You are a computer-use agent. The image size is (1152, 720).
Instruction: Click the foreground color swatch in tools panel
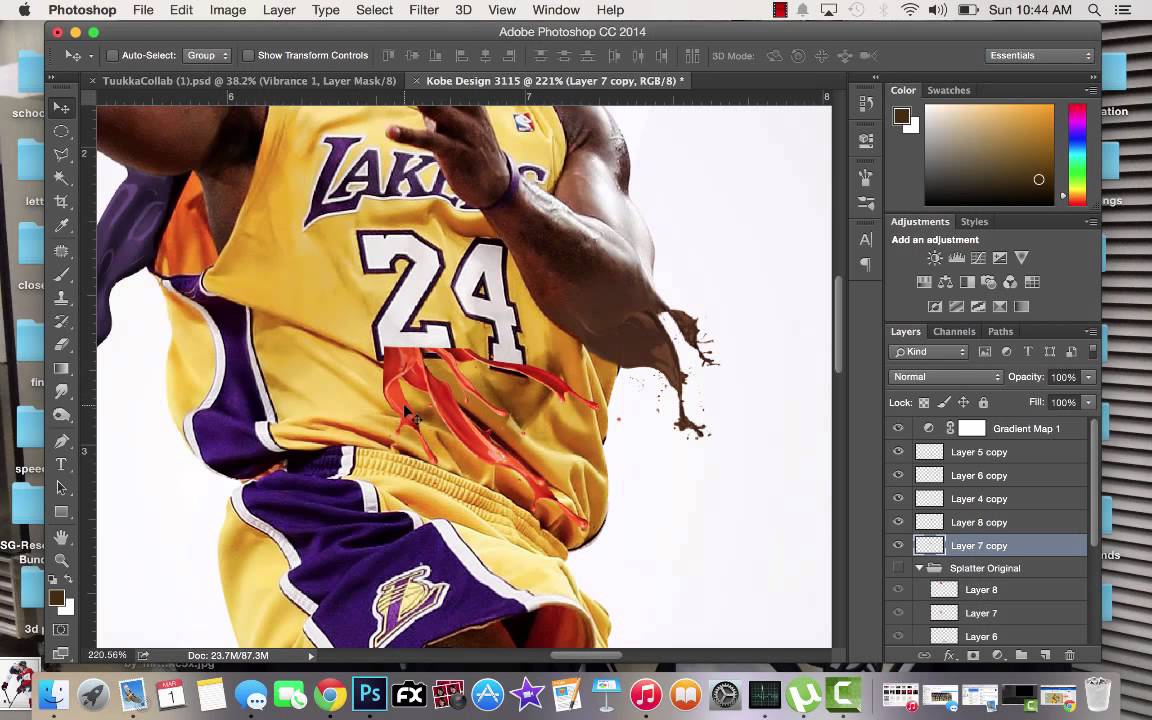[57, 598]
